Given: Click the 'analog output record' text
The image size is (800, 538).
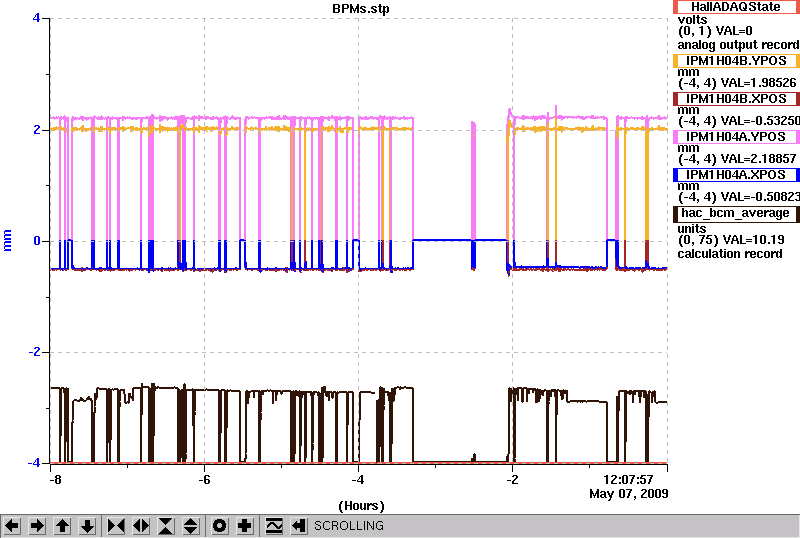Looking at the screenshot, I should pyautogui.click(x=738, y=45).
